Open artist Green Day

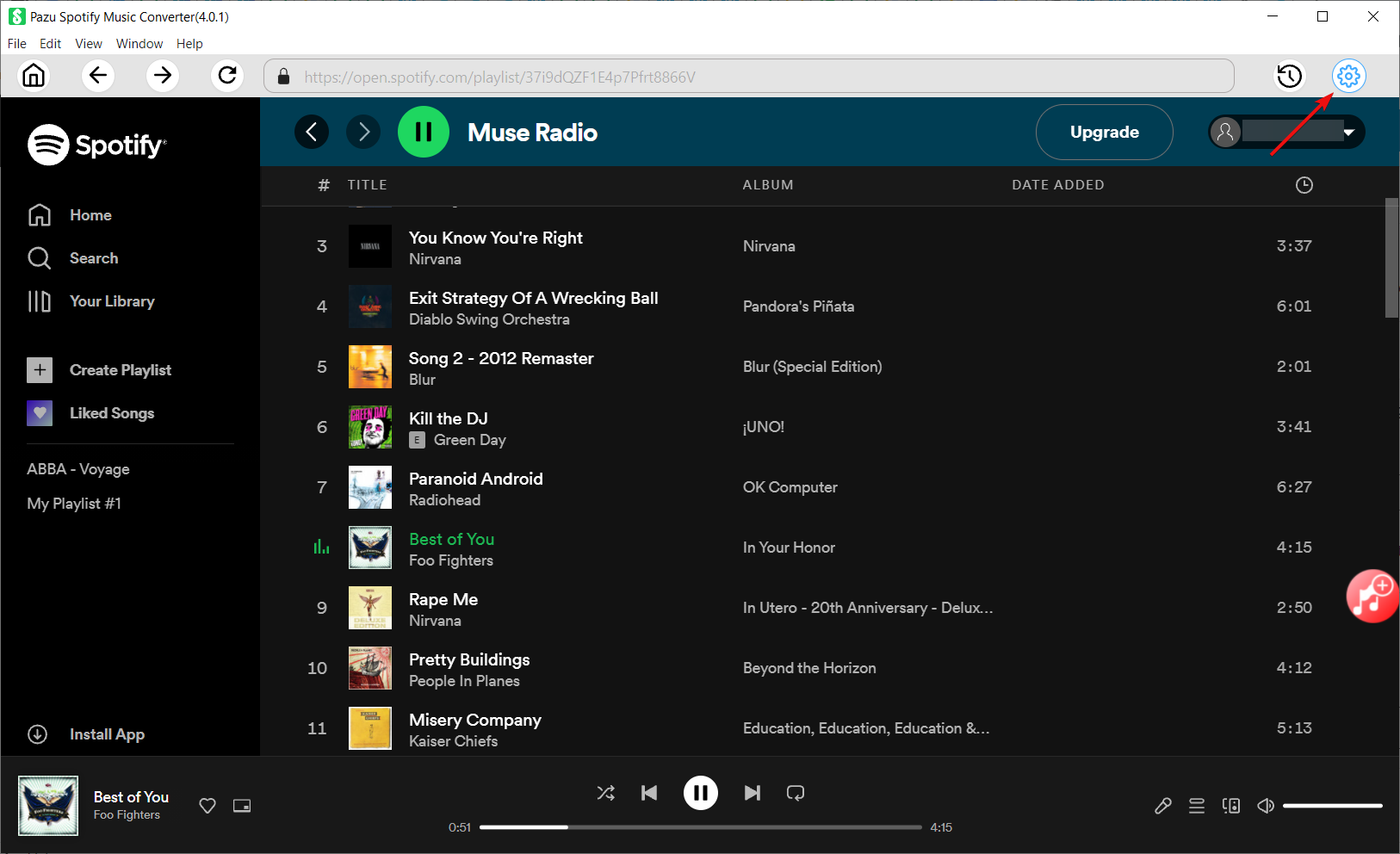click(470, 440)
